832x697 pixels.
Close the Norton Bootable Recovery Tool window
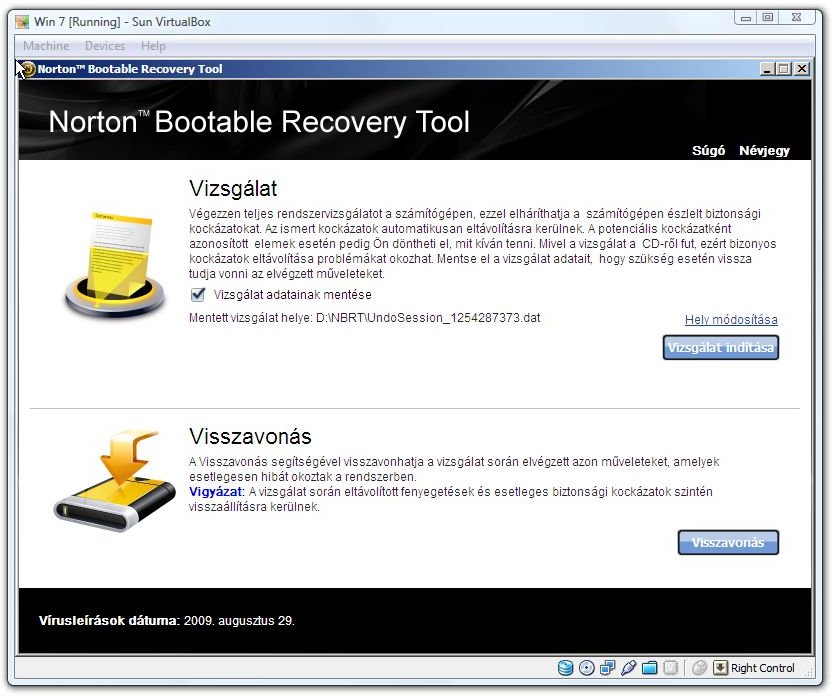[802, 69]
